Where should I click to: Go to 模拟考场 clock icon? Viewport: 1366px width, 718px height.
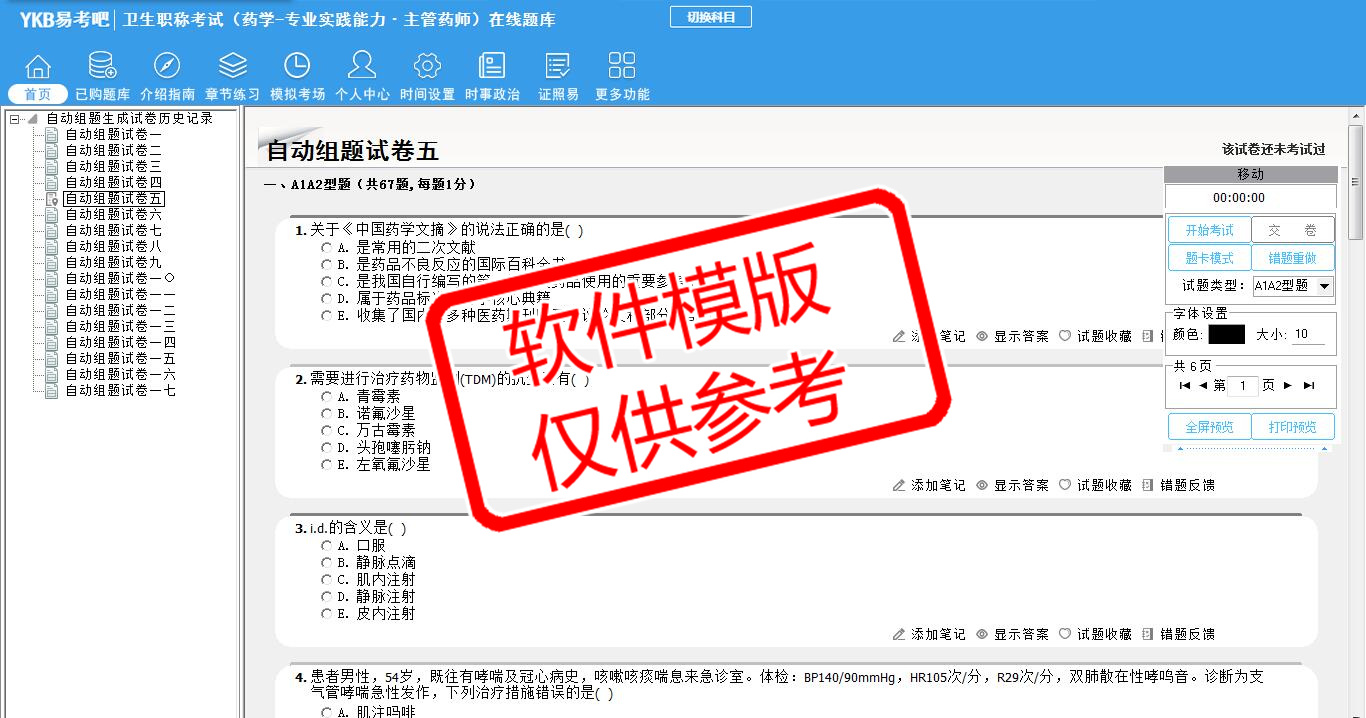coord(297,67)
